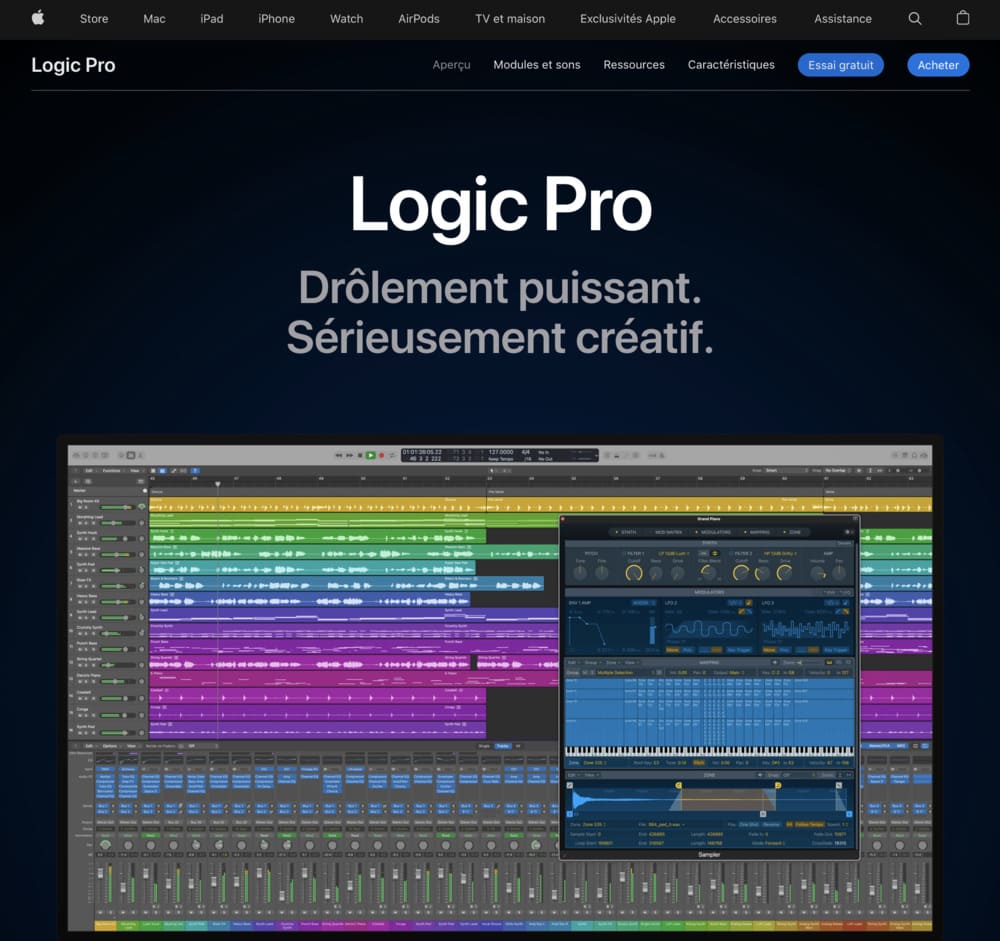The height and width of the screenshot is (941, 1000).
Task: Open the shopping bag icon in the Apple menu
Action: pos(962,18)
